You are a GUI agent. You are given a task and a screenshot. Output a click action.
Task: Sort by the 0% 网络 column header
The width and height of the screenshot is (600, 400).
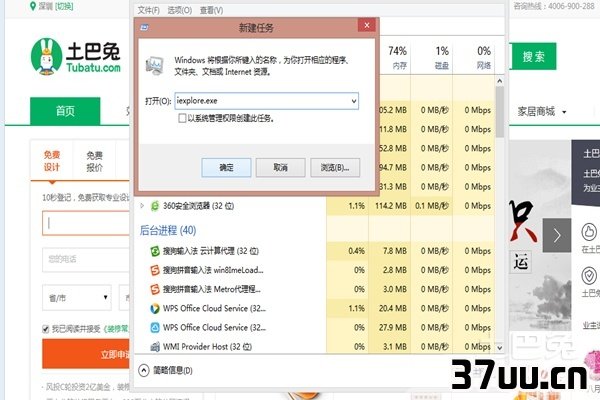pos(474,57)
